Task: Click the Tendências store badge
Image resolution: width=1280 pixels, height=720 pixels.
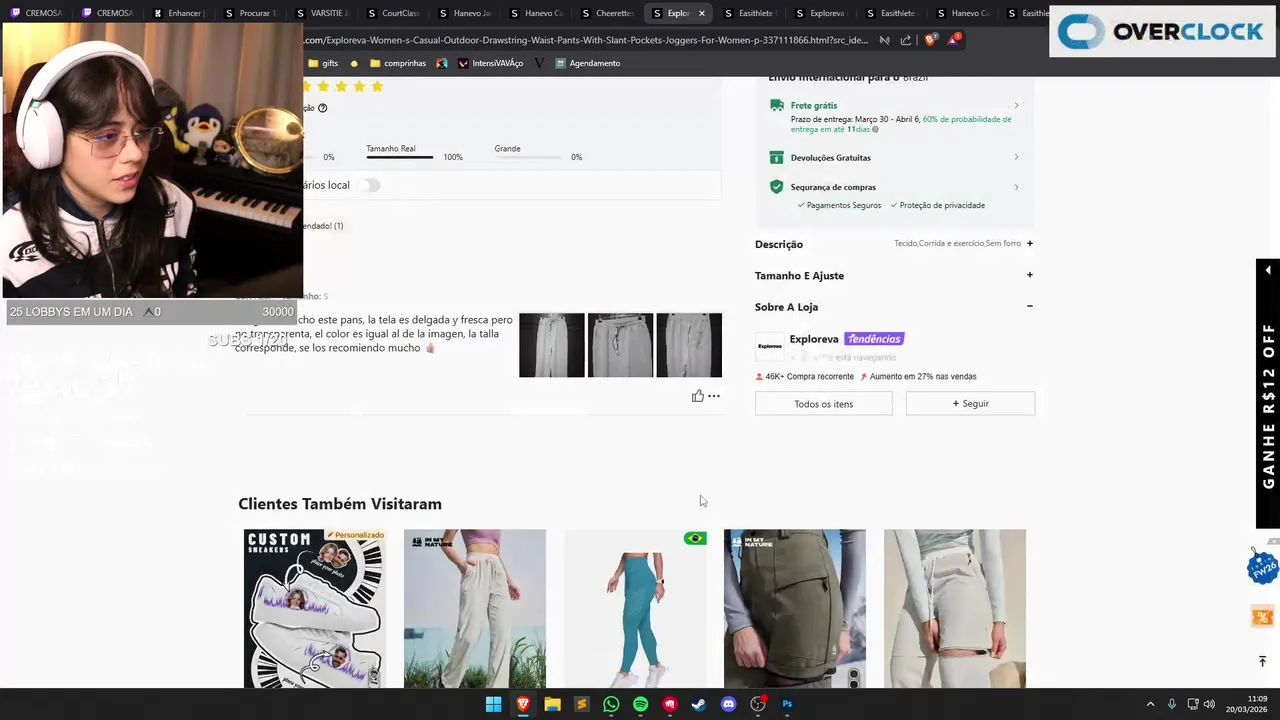Action: click(874, 339)
